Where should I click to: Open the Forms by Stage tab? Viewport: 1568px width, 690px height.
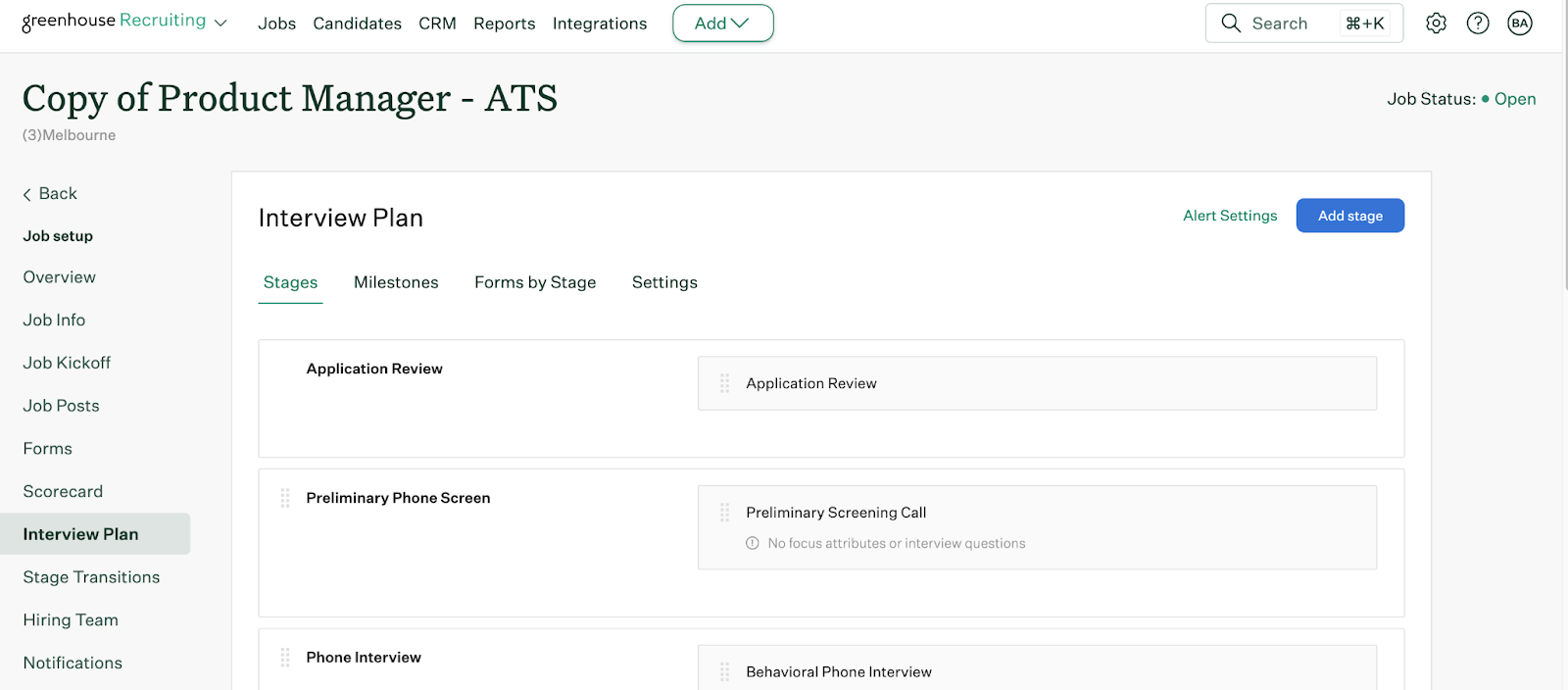click(535, 282)
